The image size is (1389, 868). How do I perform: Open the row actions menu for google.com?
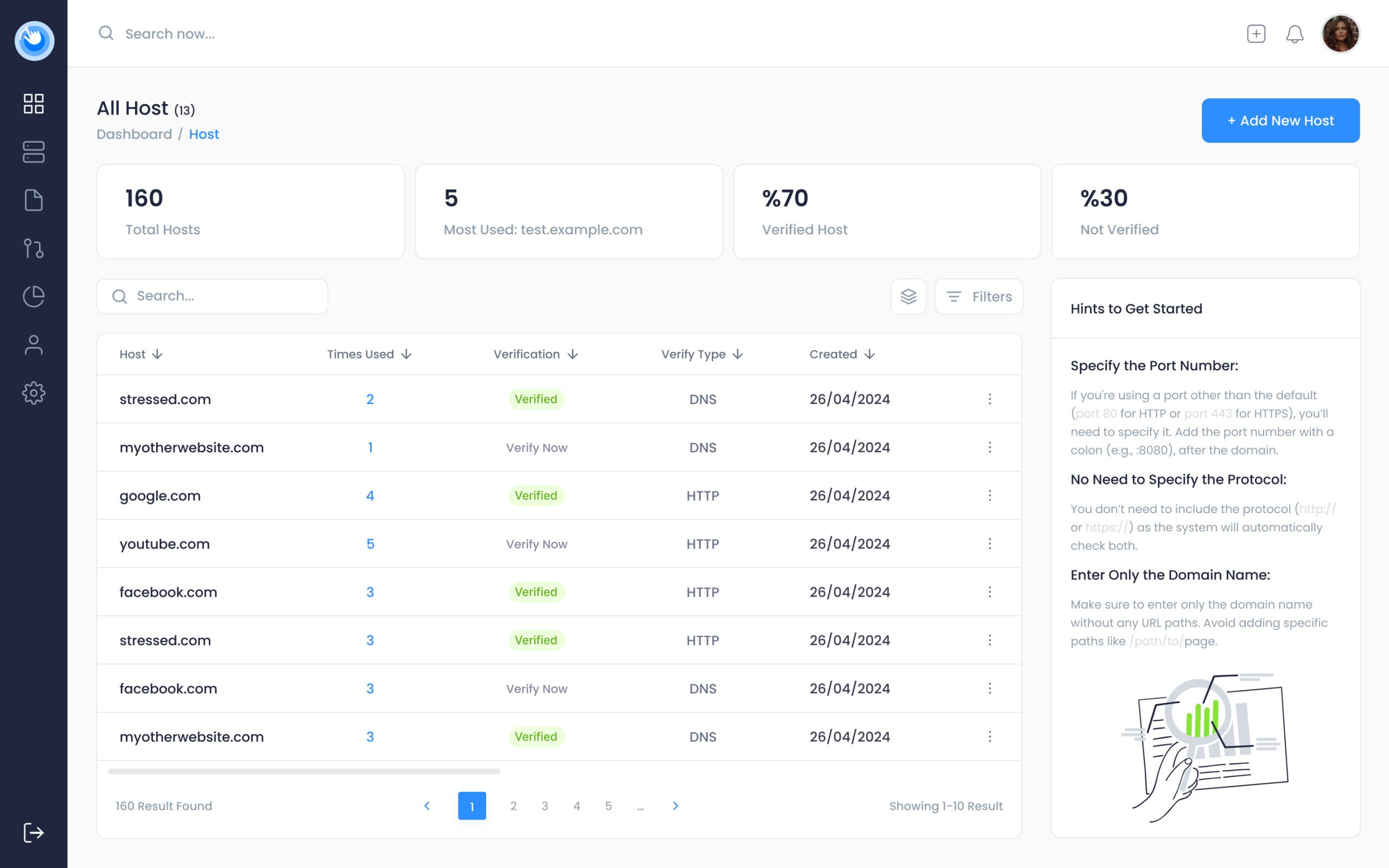click(x=990, y=495)
